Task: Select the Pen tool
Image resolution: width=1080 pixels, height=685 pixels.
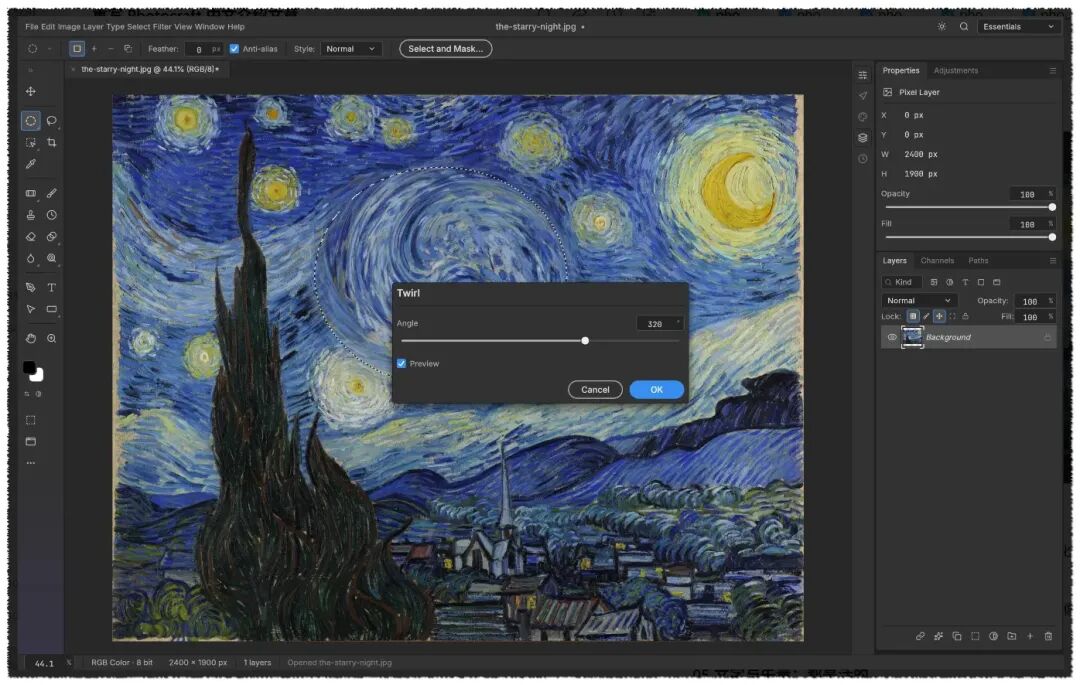Action: [30, 287]
